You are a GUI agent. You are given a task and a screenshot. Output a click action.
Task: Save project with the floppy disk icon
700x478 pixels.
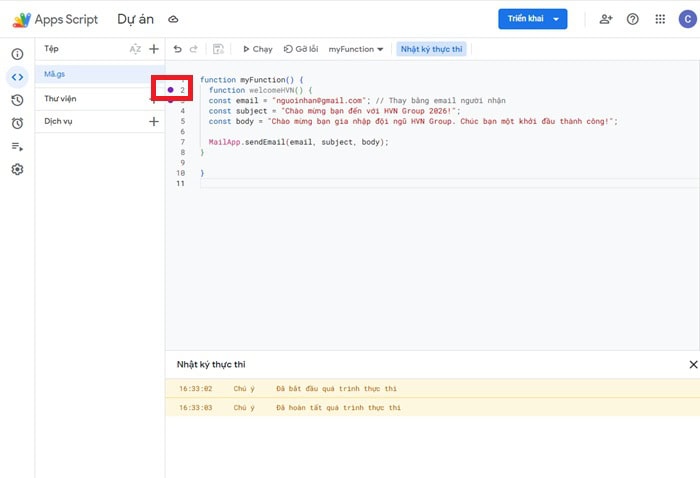coord(218,48)
